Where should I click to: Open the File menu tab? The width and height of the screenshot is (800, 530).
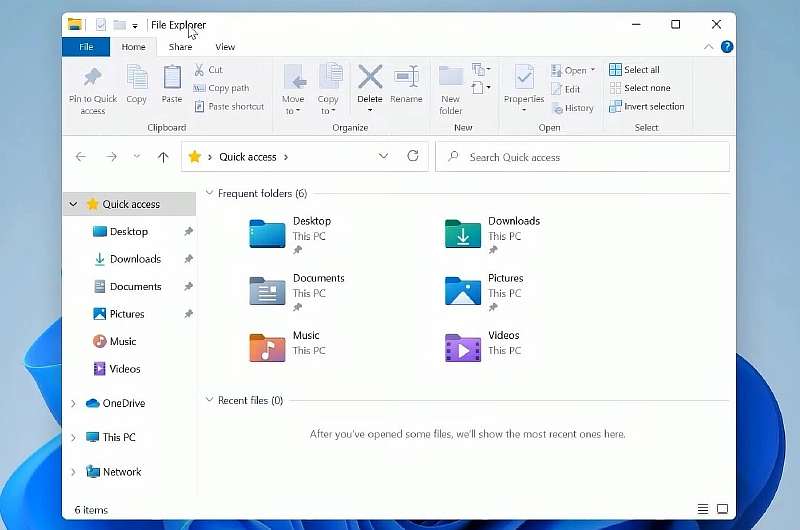click(x=86, y=47)
